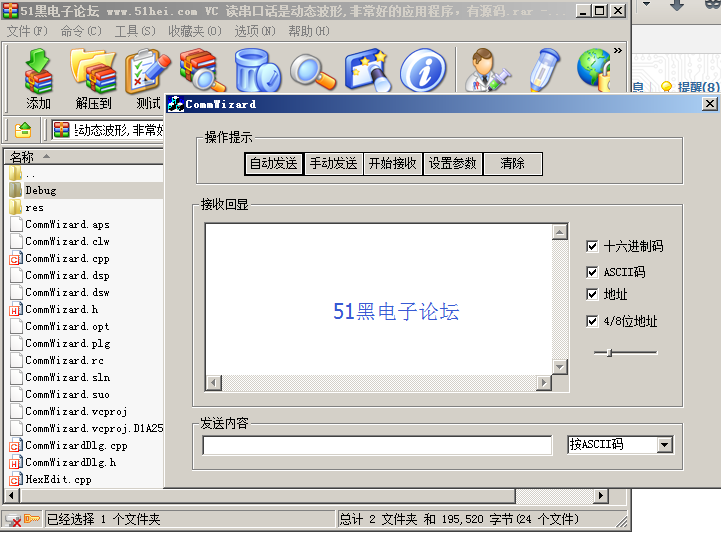Click the Protect globe-with-lock toolbar icon
The height and width of the screenshot is (544, 721).
tap(594, 70)
